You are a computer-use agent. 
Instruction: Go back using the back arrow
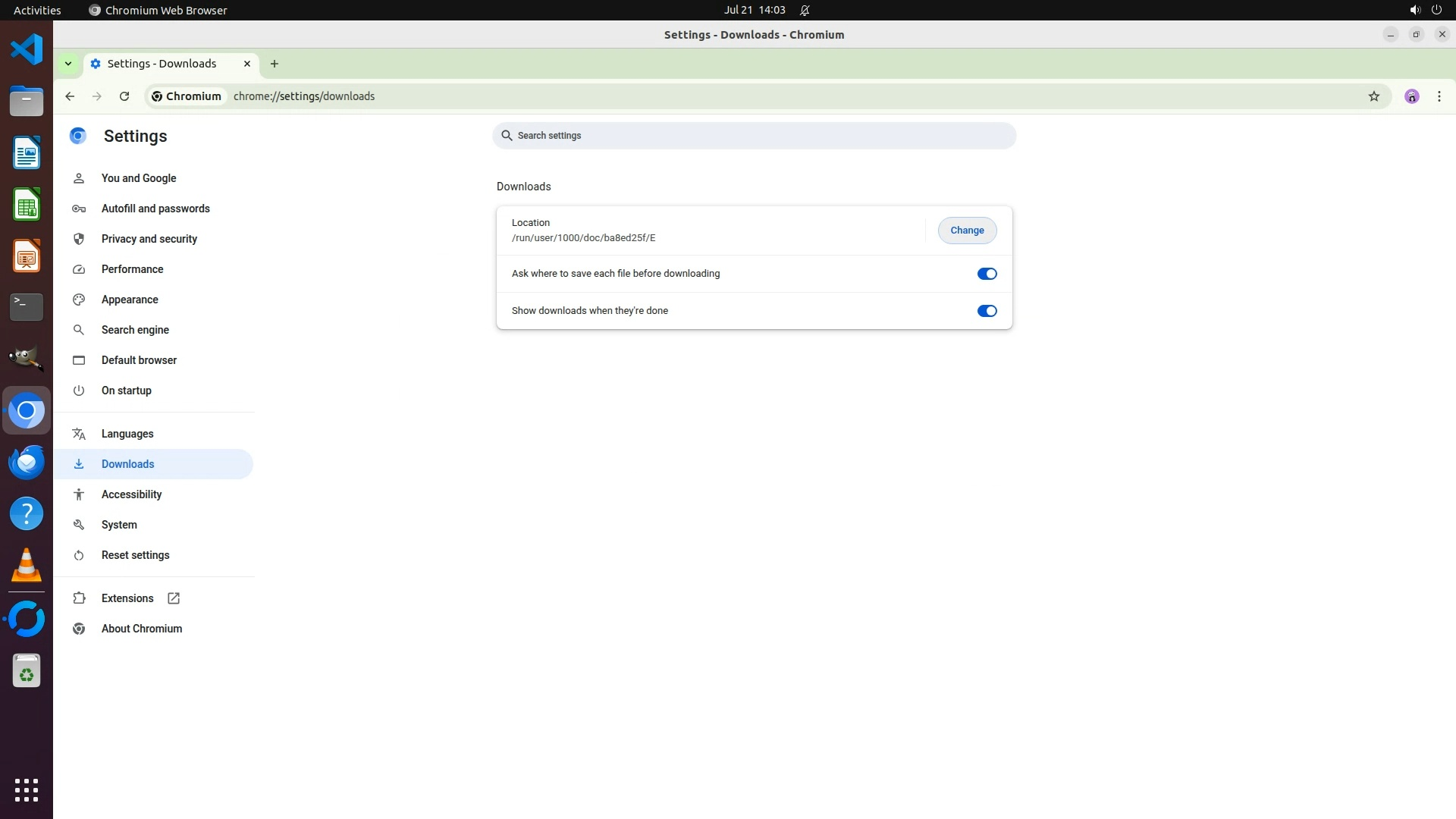(70, 96)
